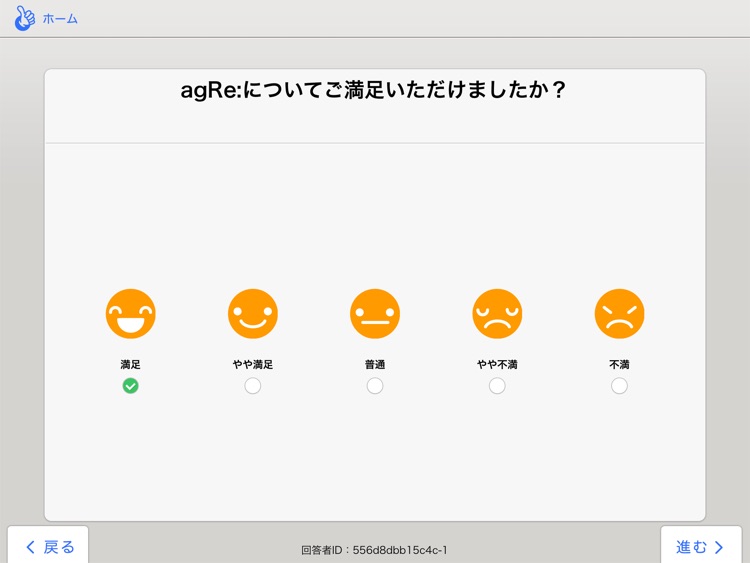This screenshot has width=750, height=563.
Task: Open the ホーム link in top bar
Action: pyautogui.click(x=60, y=19)
